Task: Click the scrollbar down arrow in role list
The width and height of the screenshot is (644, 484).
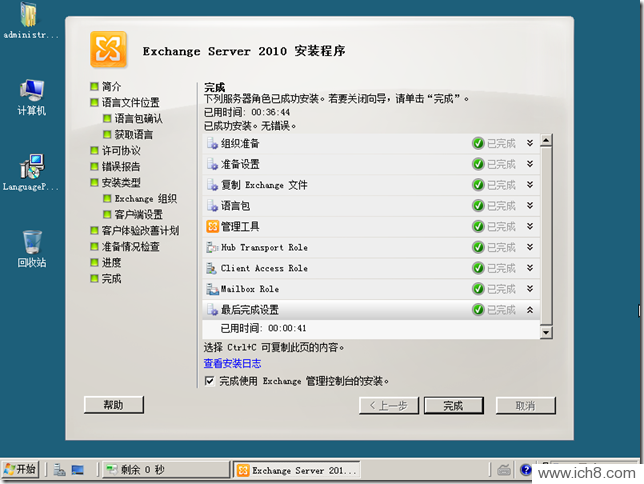Action: (x=546, y=332)
